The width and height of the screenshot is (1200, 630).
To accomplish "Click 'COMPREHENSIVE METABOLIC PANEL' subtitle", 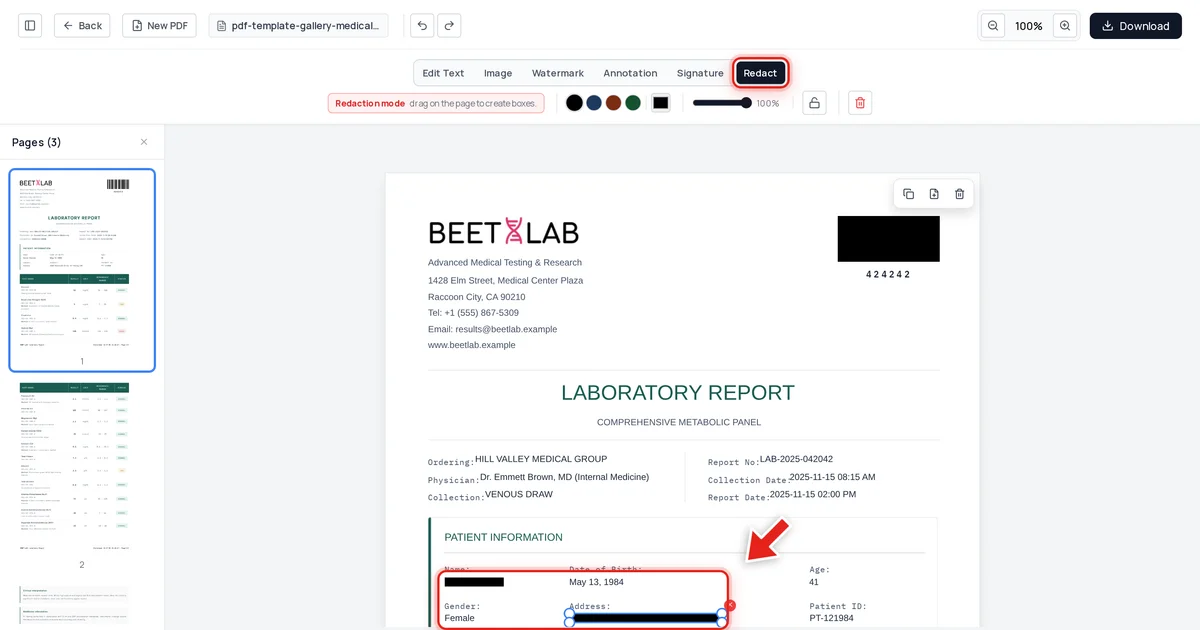I will point(679,422).
